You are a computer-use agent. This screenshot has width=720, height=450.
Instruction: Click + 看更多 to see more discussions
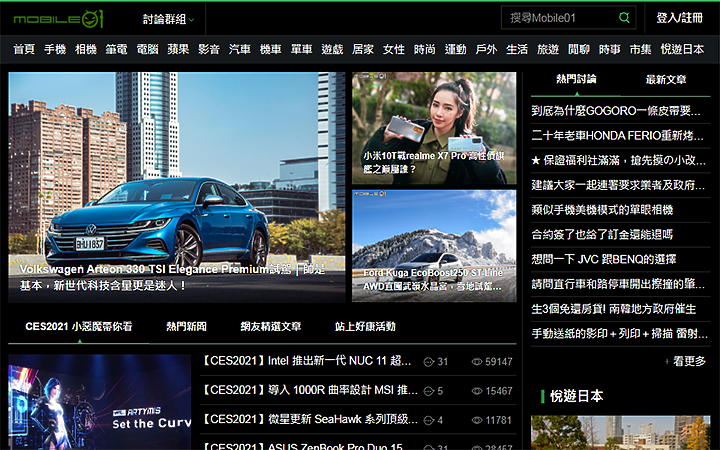pyautogui.click(x=685, y=361)
